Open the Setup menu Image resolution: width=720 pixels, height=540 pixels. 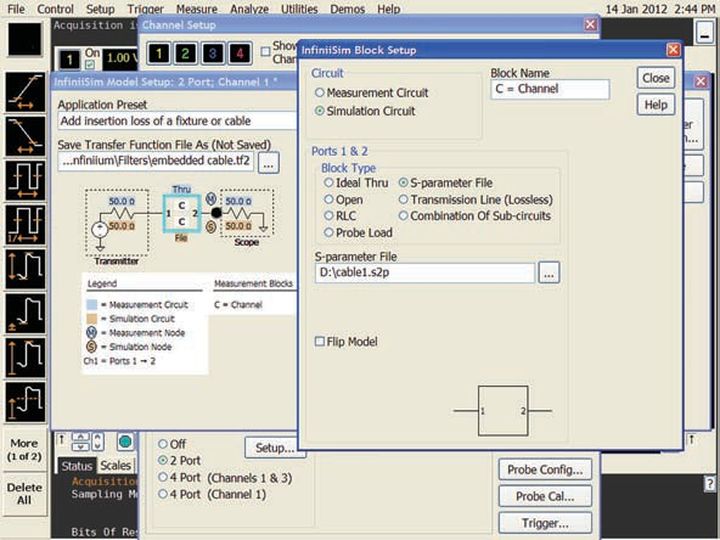click(x=101, y=9)
